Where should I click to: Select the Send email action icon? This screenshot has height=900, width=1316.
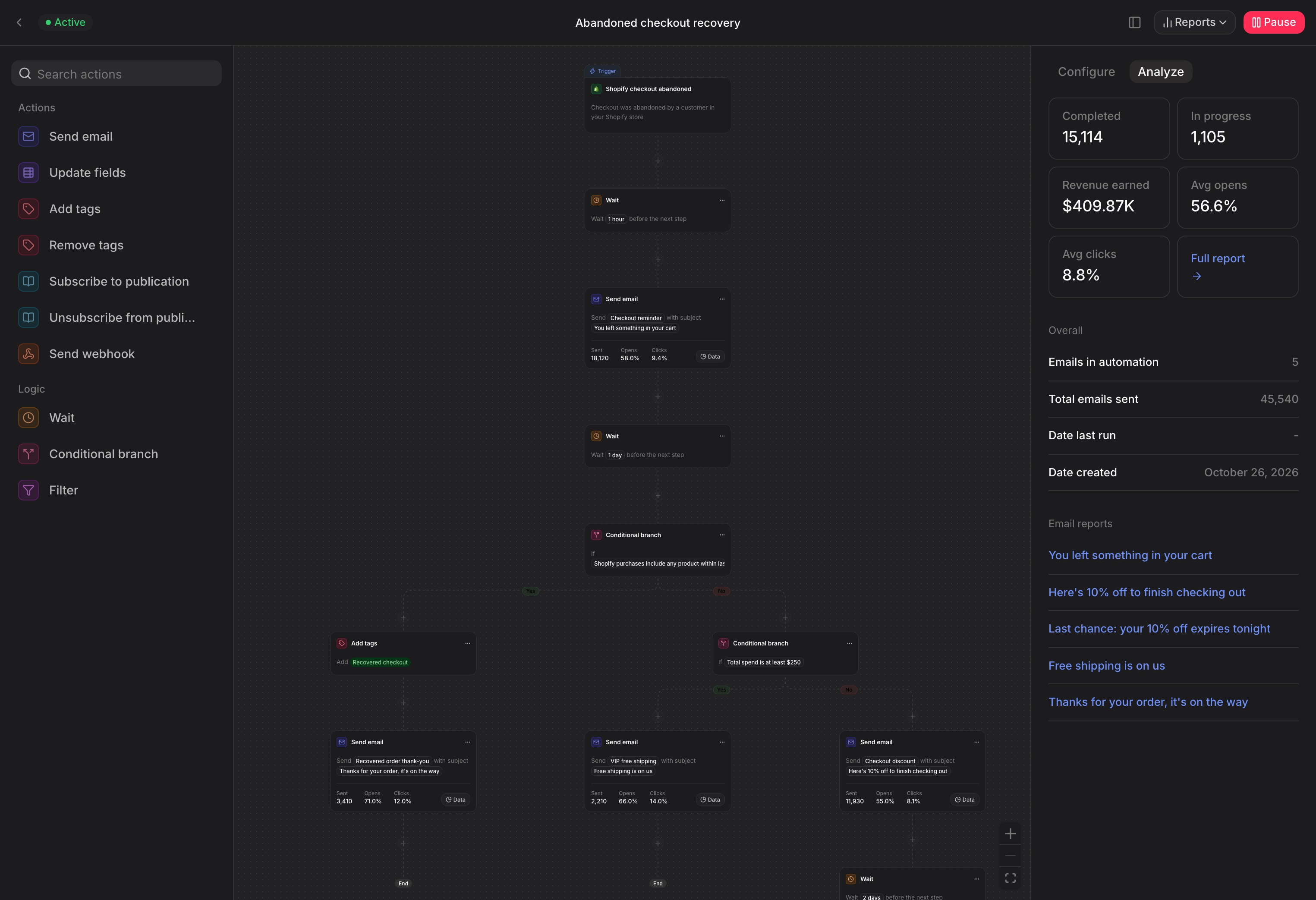coord(28,136)
